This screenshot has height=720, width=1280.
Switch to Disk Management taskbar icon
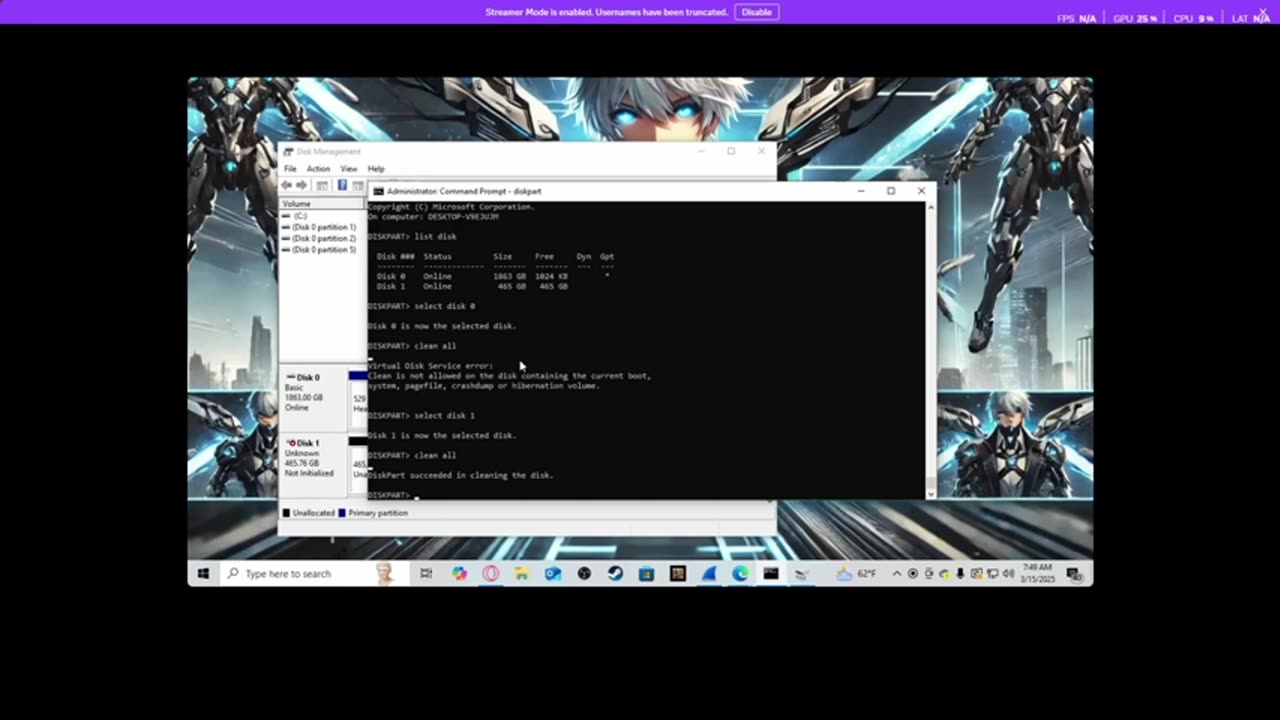(x=802, y=573)
